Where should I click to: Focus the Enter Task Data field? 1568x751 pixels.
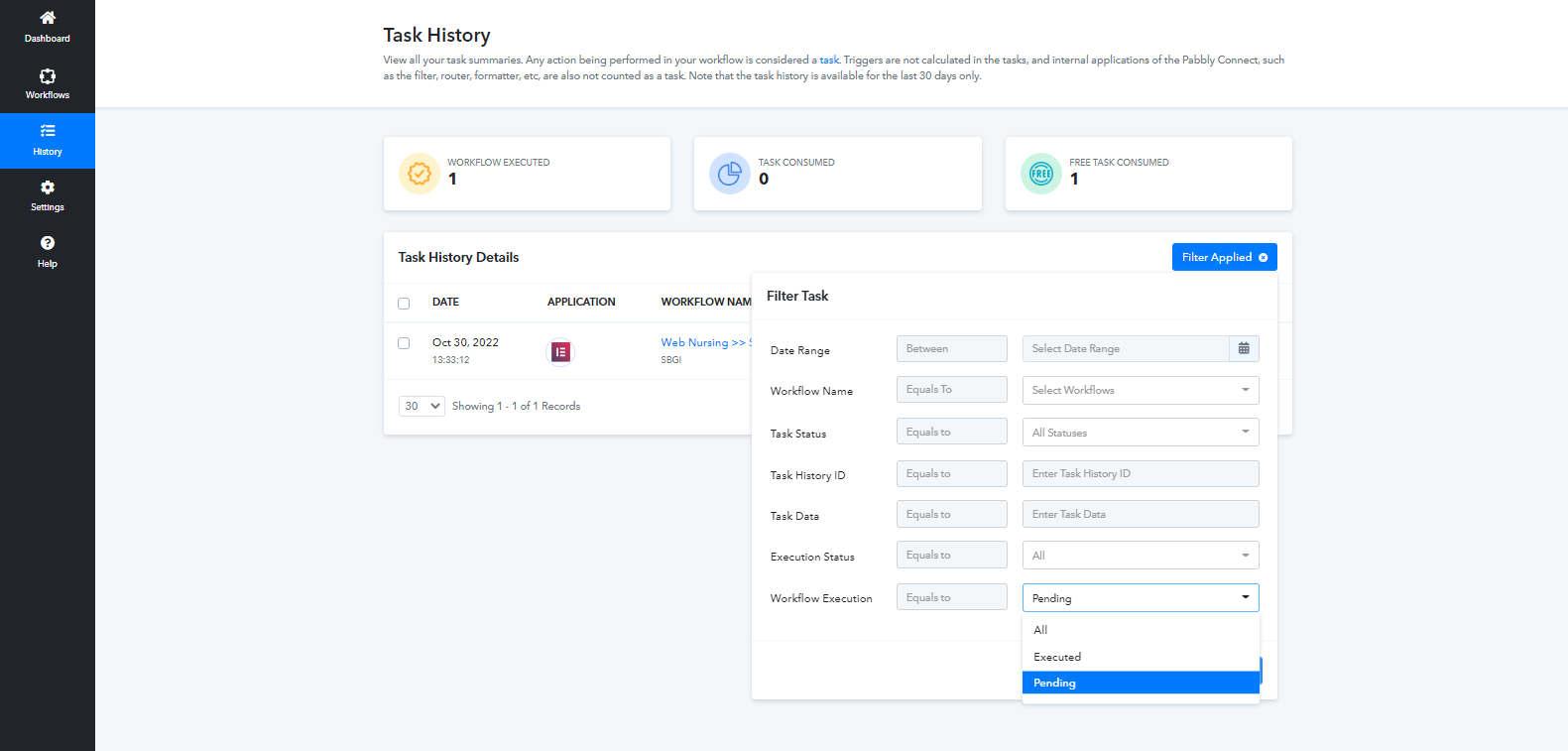pyautogui.click(x=1141, y=514)
